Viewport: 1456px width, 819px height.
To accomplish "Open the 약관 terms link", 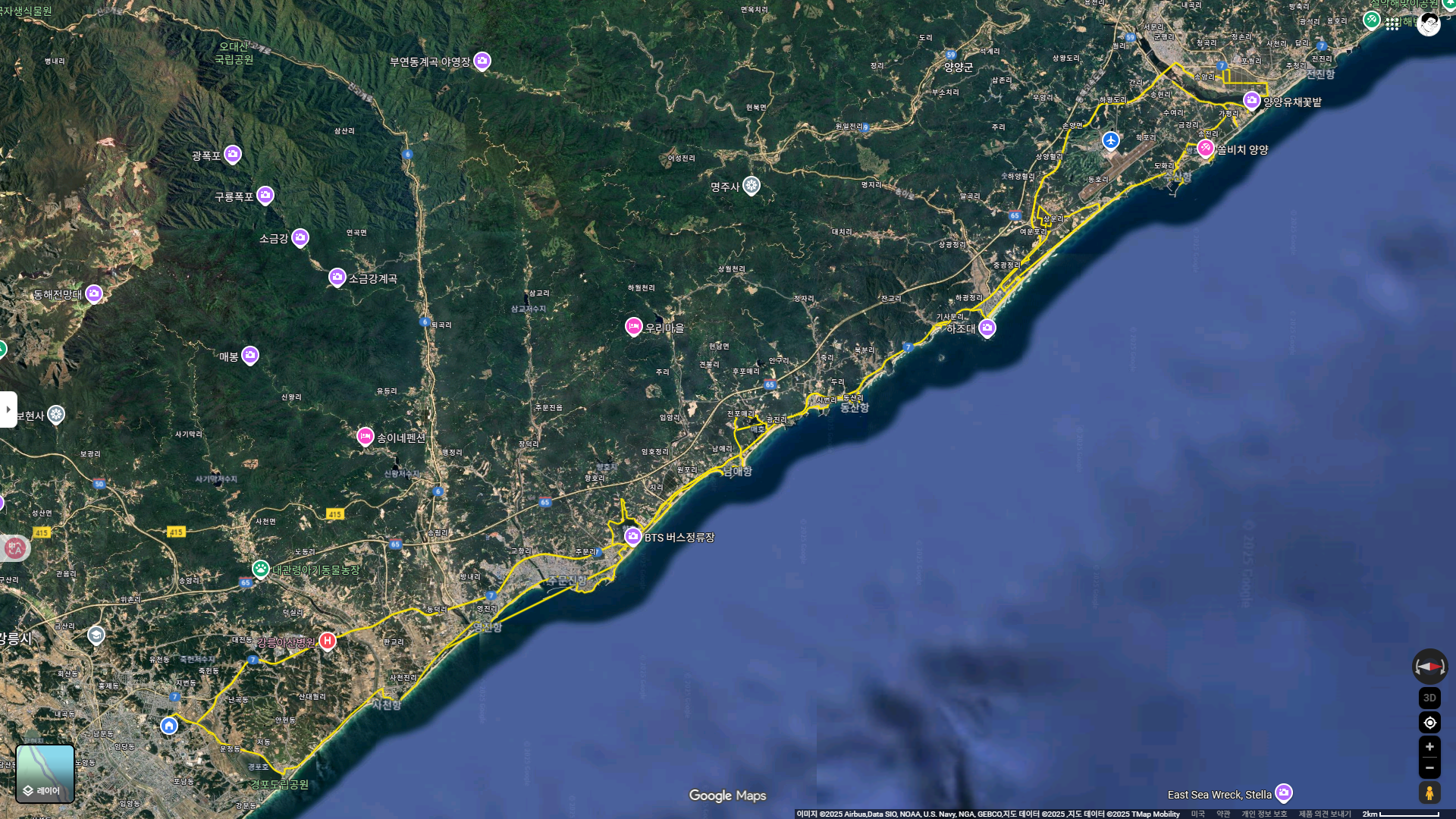I will (x=1223, y=814).
